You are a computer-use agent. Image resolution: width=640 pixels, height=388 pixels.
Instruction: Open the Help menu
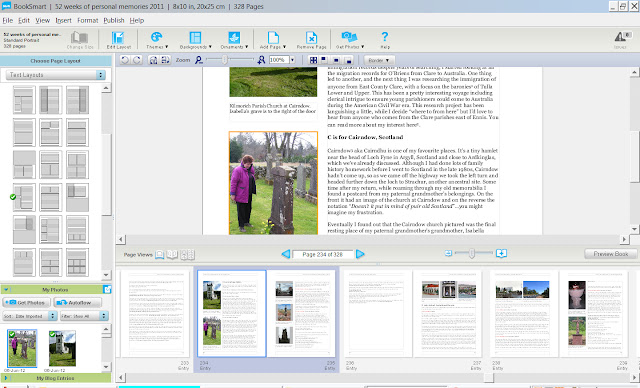tap(136, 20)
